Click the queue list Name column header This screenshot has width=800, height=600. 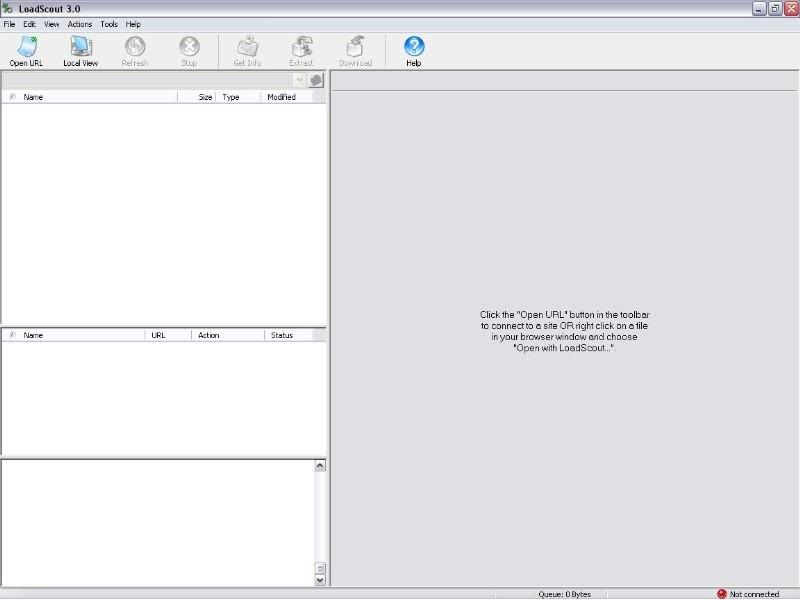pyautogui.click(x=83, y=335)
